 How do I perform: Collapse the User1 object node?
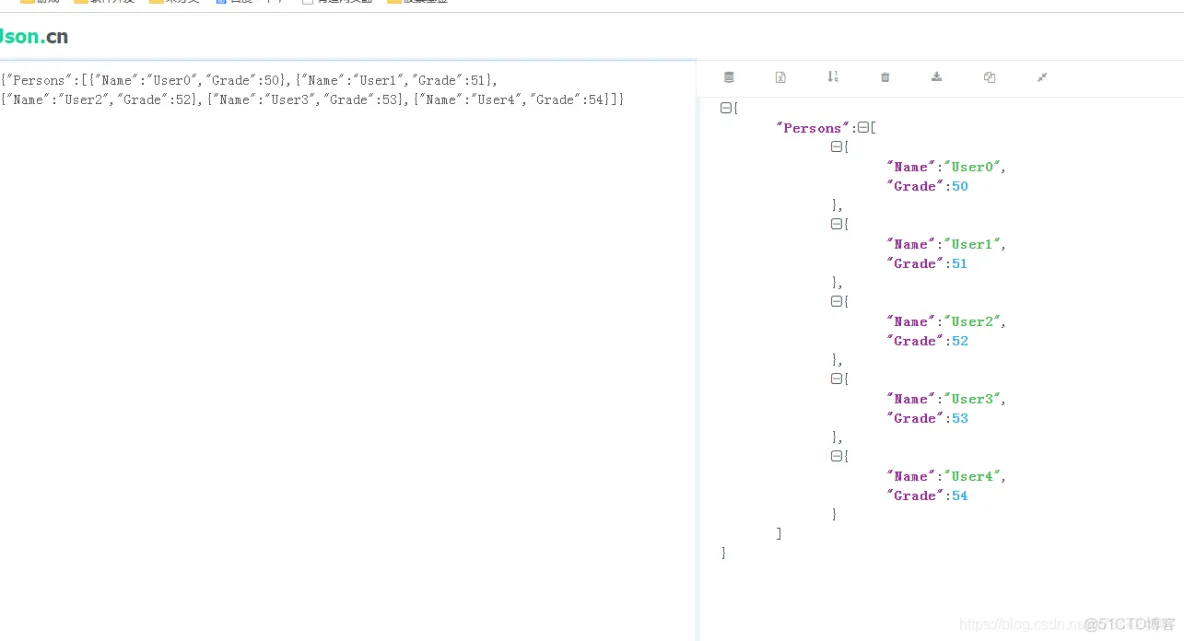[836, 223]
